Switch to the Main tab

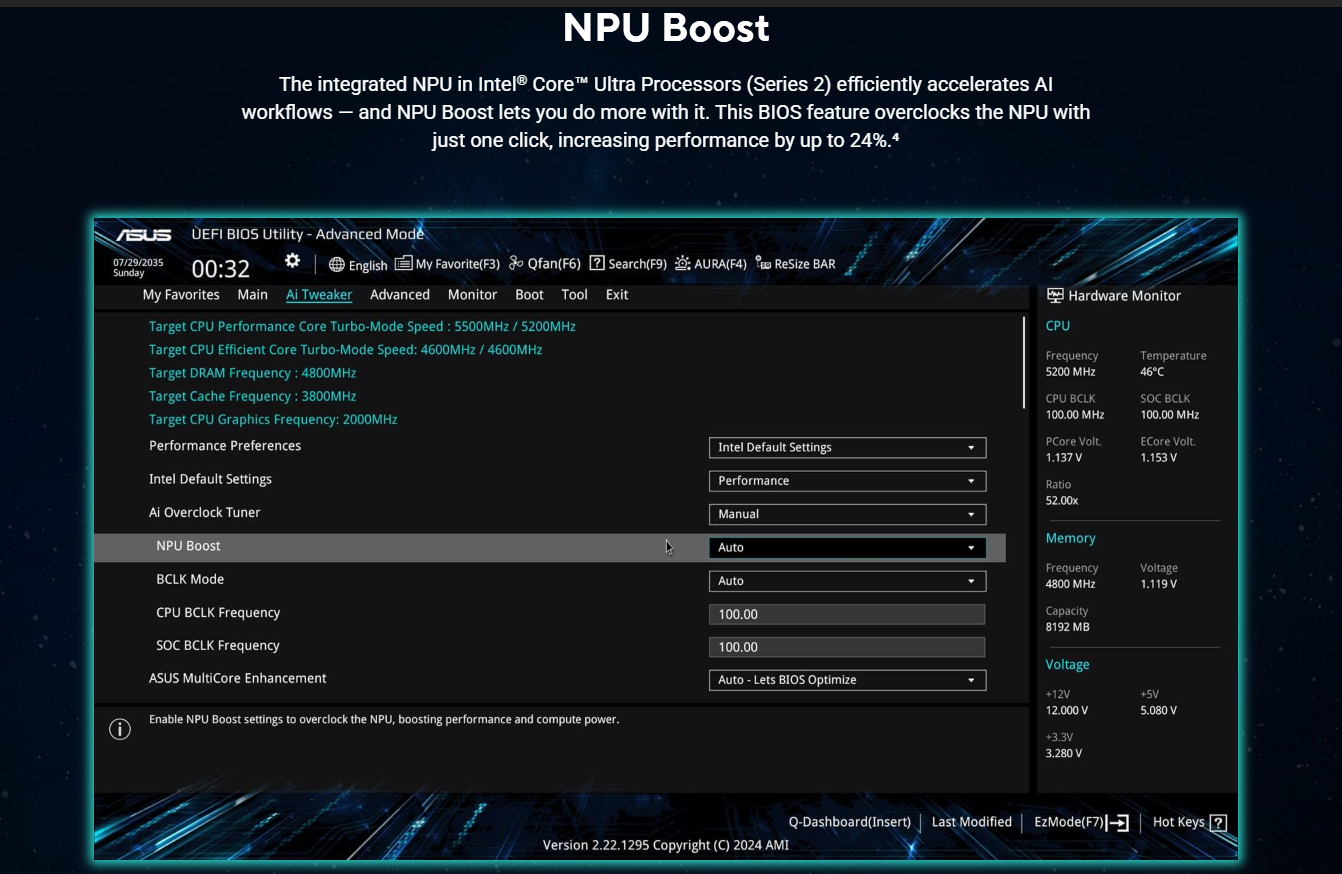(x=253, y=295)
